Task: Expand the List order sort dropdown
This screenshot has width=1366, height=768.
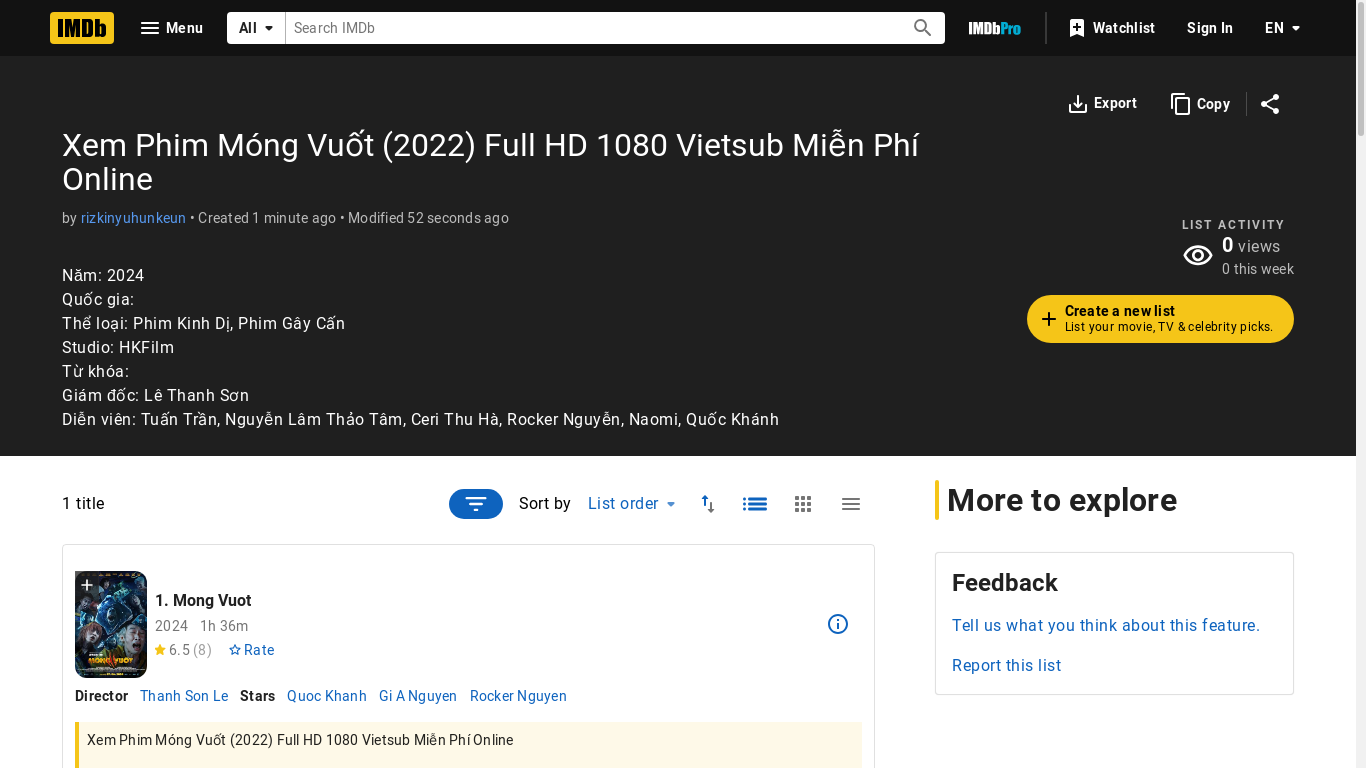Action: 632,504
